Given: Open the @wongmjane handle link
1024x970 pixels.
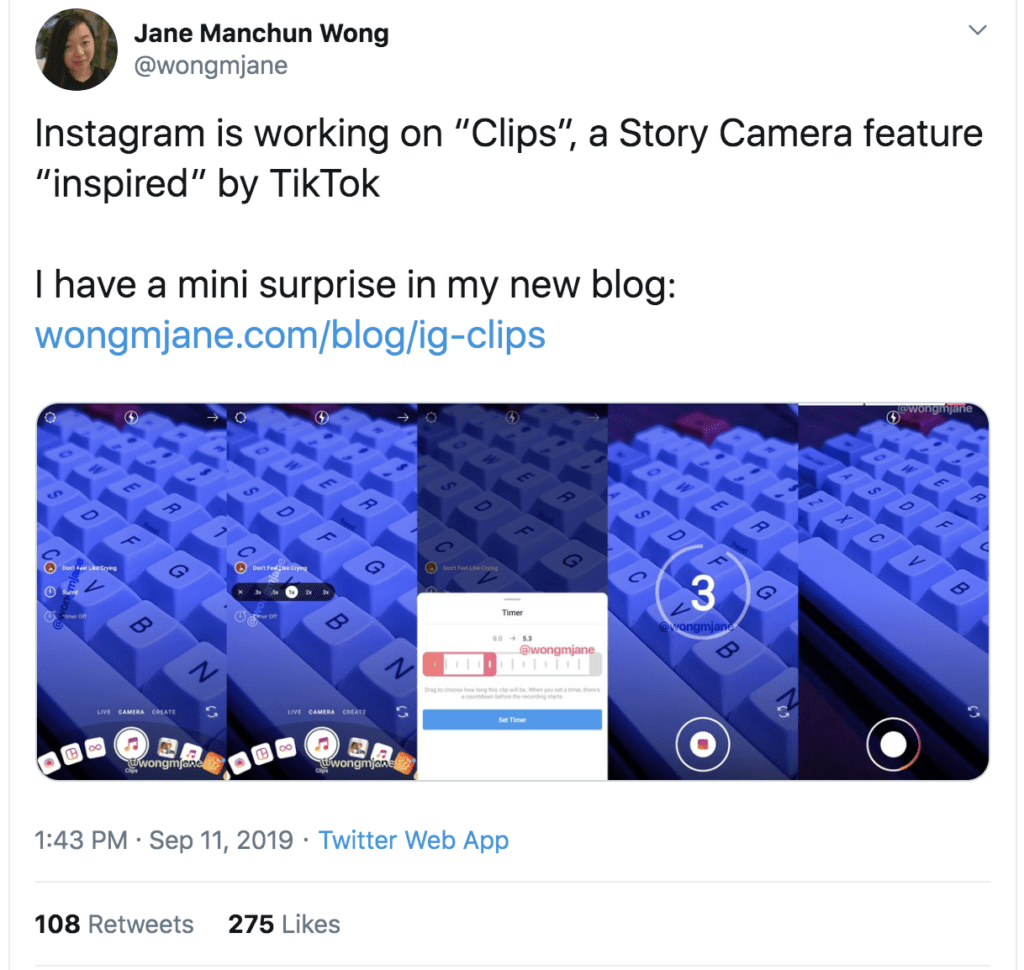Looking at the screenshot, I should 211,65.
